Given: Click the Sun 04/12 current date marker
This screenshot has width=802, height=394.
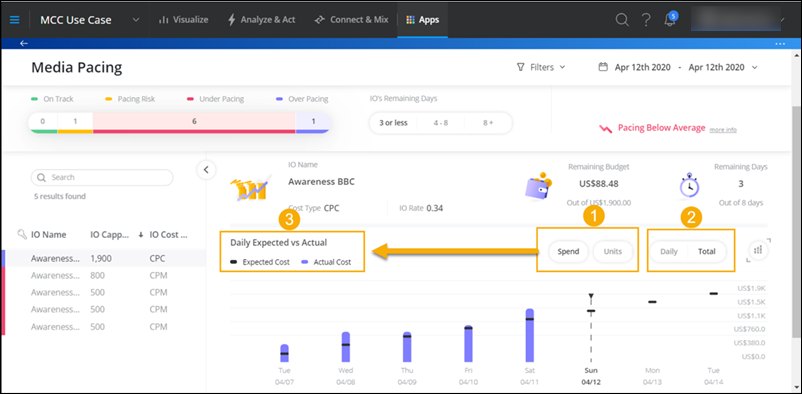Looking at the screenshot, I should coord(591,296).
